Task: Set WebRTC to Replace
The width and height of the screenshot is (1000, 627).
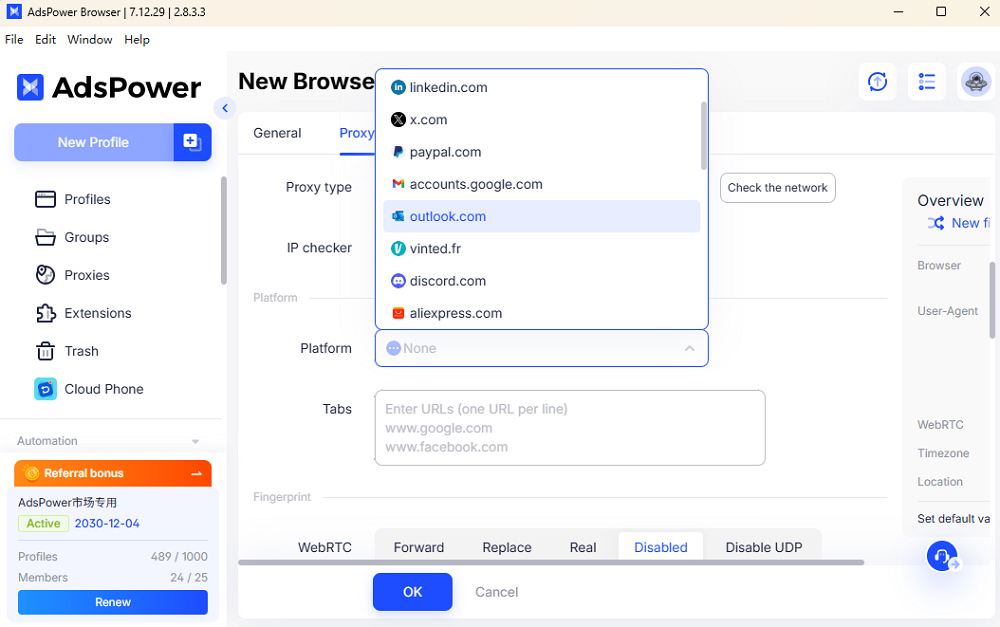Action: tap(507, 547)
